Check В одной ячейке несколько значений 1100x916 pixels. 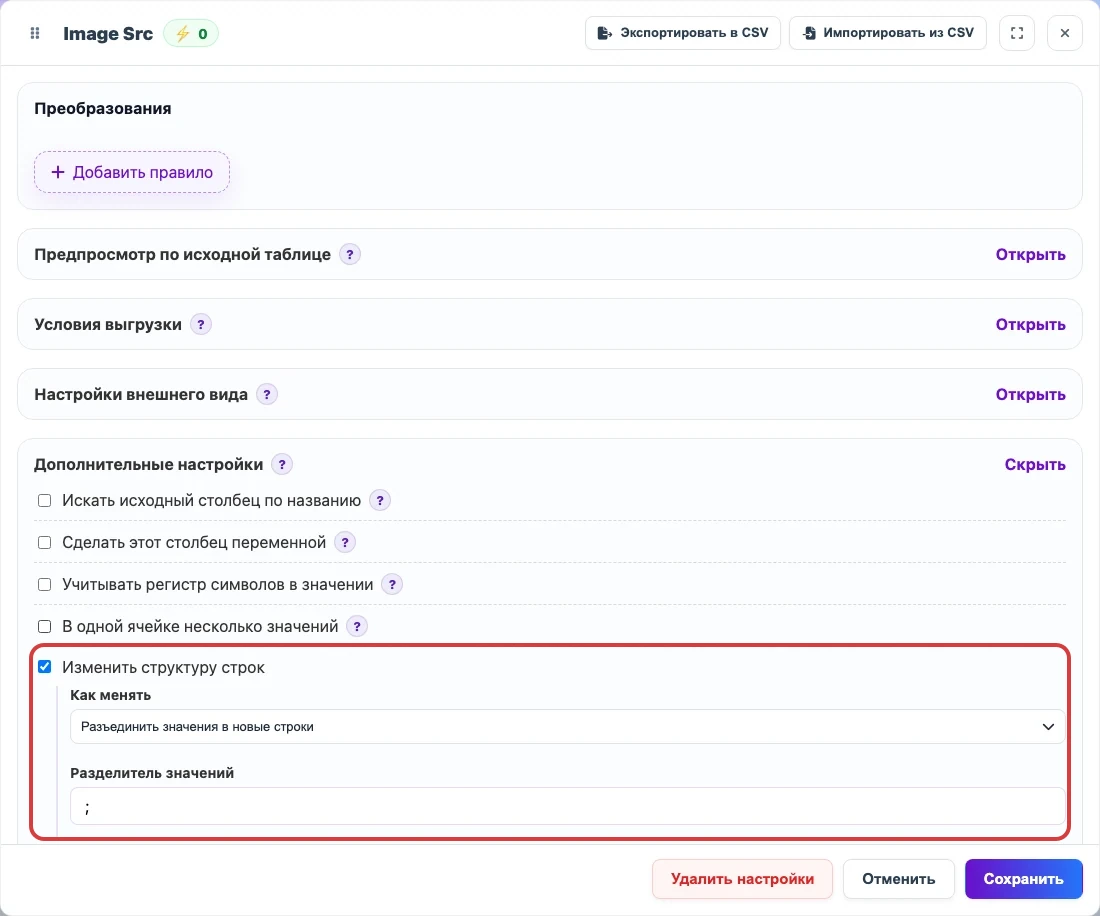[44, 626]
